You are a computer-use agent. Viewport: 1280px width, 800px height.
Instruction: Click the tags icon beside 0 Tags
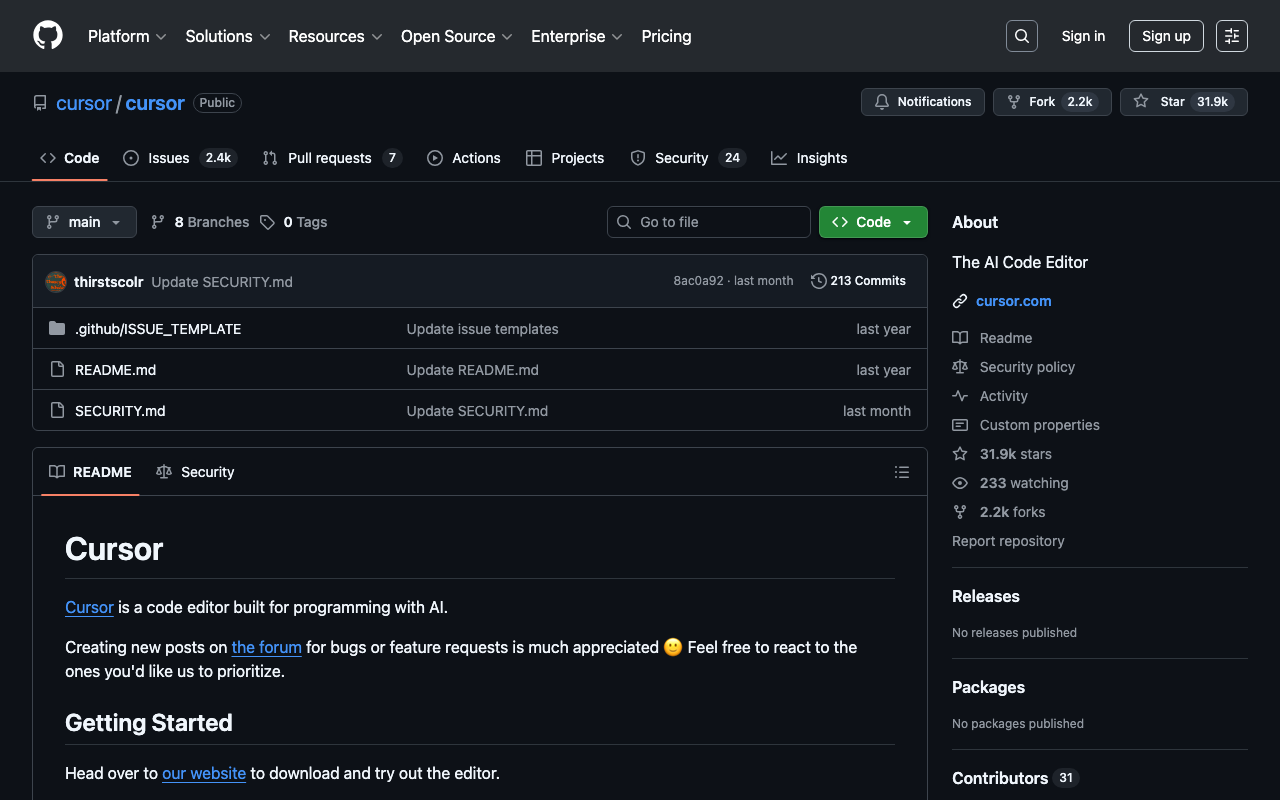(x=267, y=222)
